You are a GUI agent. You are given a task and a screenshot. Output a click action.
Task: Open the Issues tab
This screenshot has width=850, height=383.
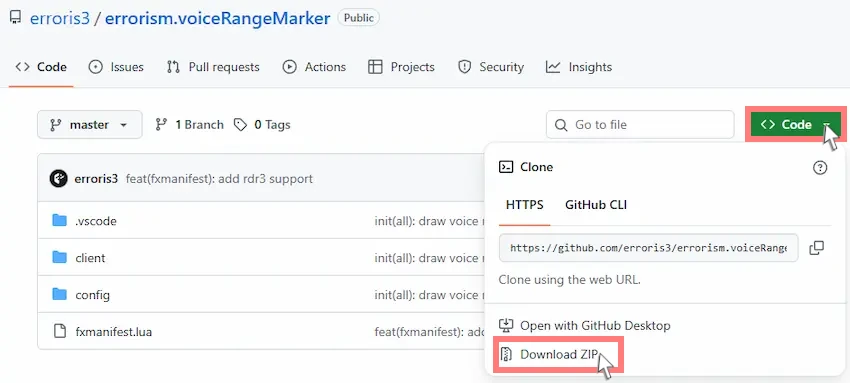[116, 67]
